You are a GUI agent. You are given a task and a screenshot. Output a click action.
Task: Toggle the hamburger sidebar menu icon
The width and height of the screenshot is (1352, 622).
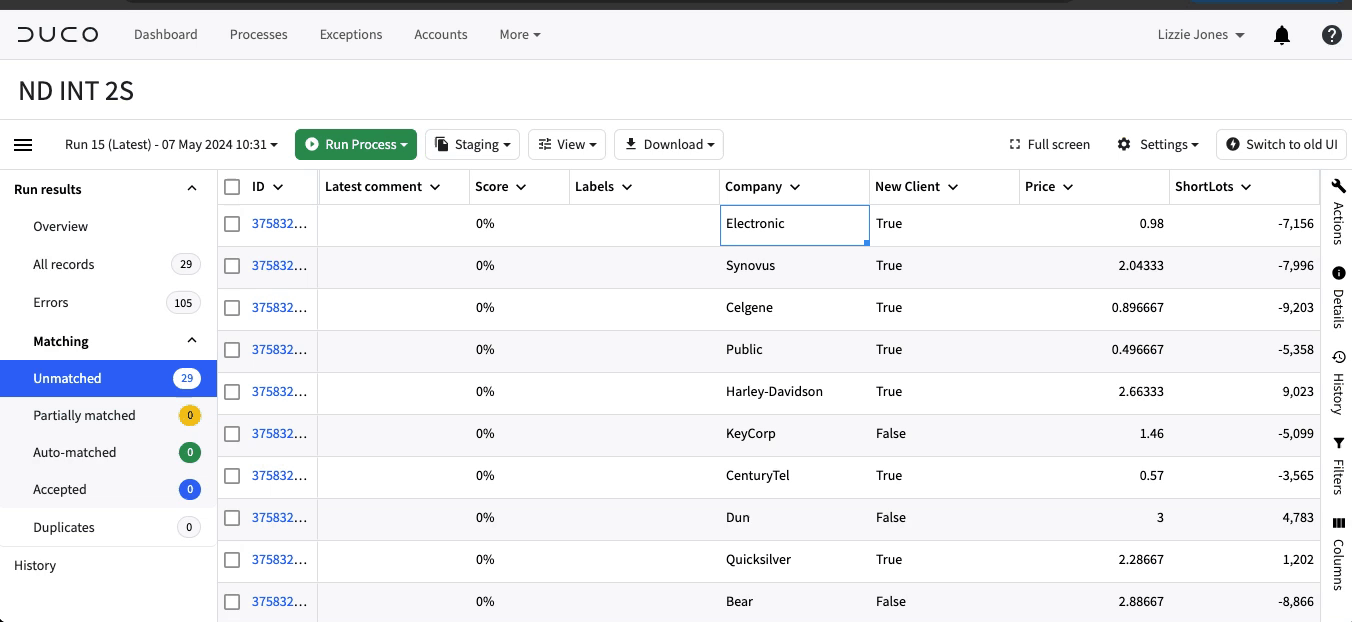pyautogui.click(x=23, y=145)
